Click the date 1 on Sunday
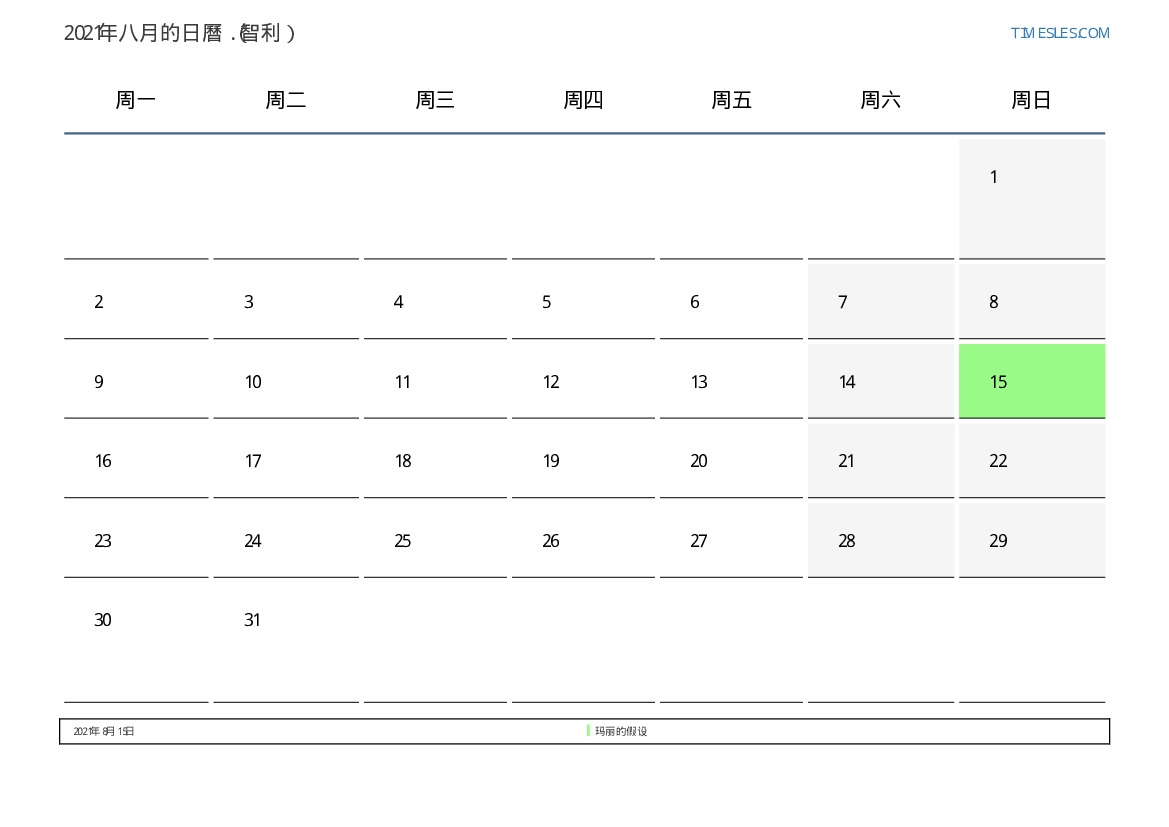 pyautogui.click(x=1031, y=198)
